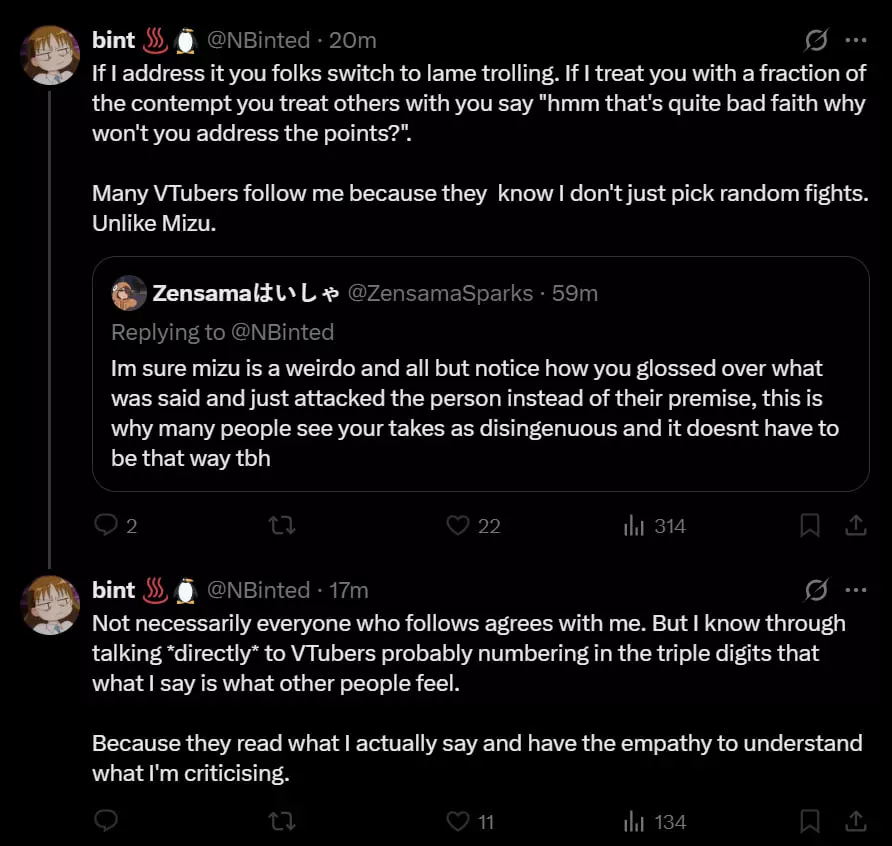The width and height of the screenshot is (892, 846).
Task: Open bint's profile avatar on first tweet
Action: click(x=50, y=55)
